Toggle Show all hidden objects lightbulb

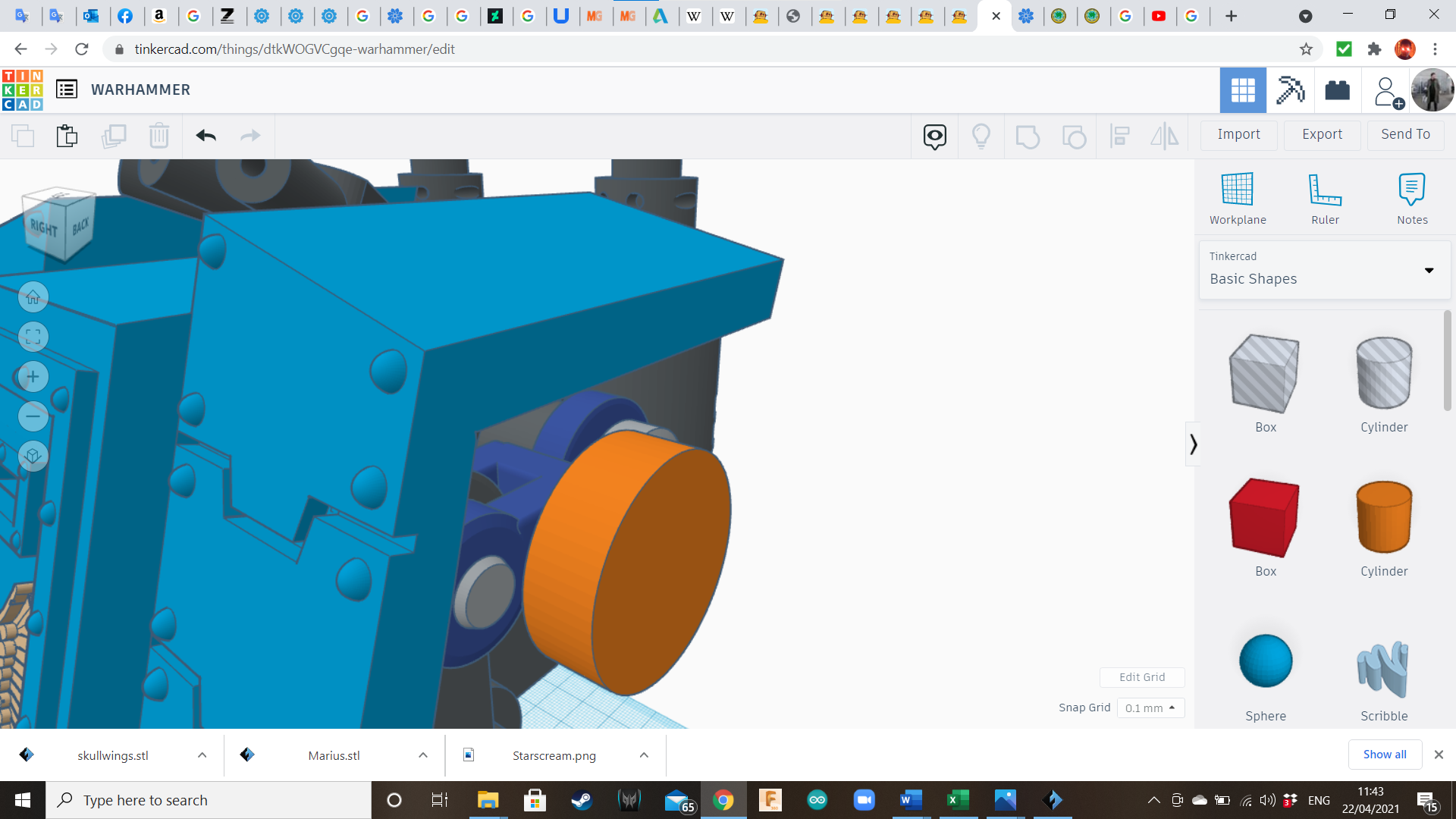coord(981,136)
